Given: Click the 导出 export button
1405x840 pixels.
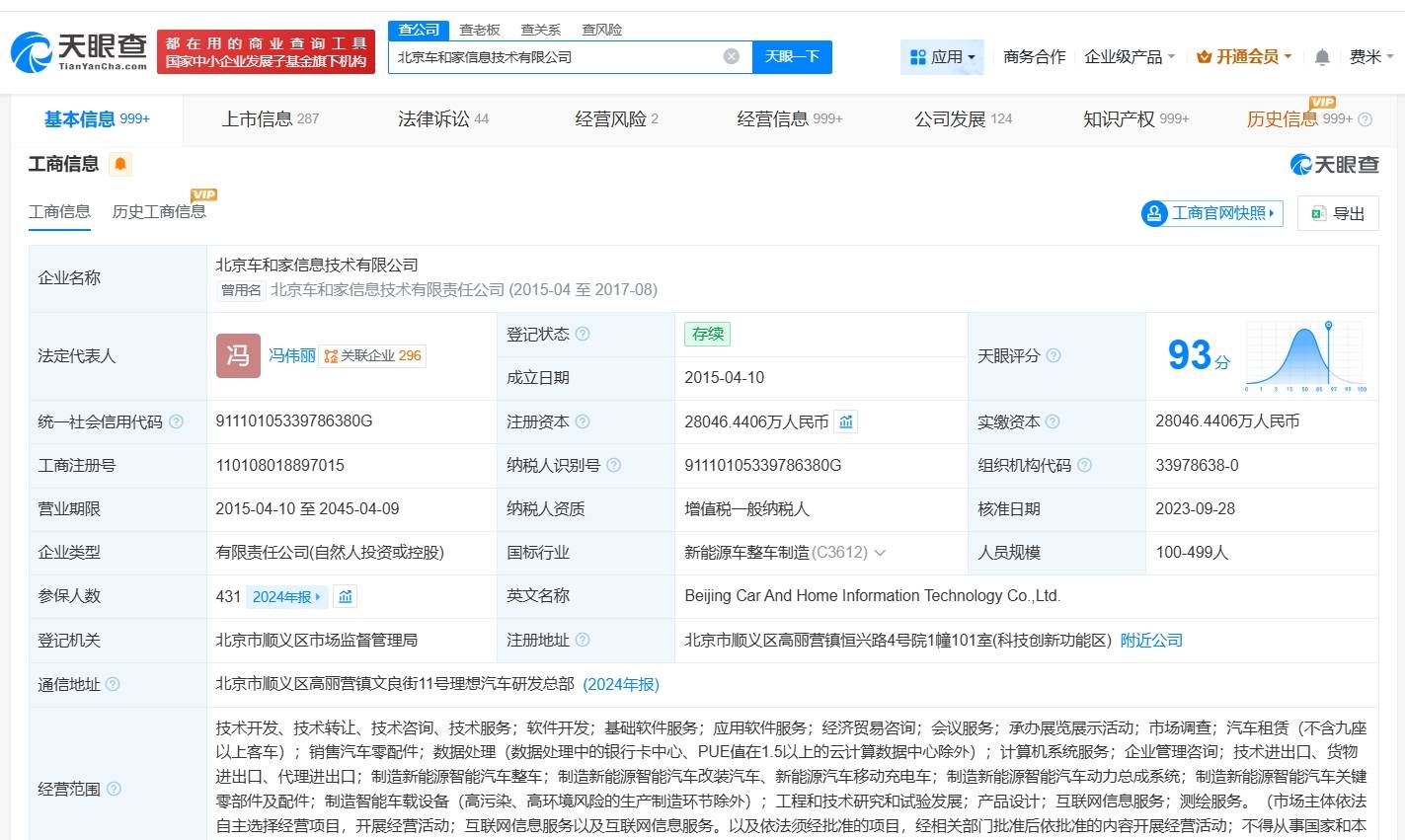Looking at the screenshot, I should (x=1338, y=213).
